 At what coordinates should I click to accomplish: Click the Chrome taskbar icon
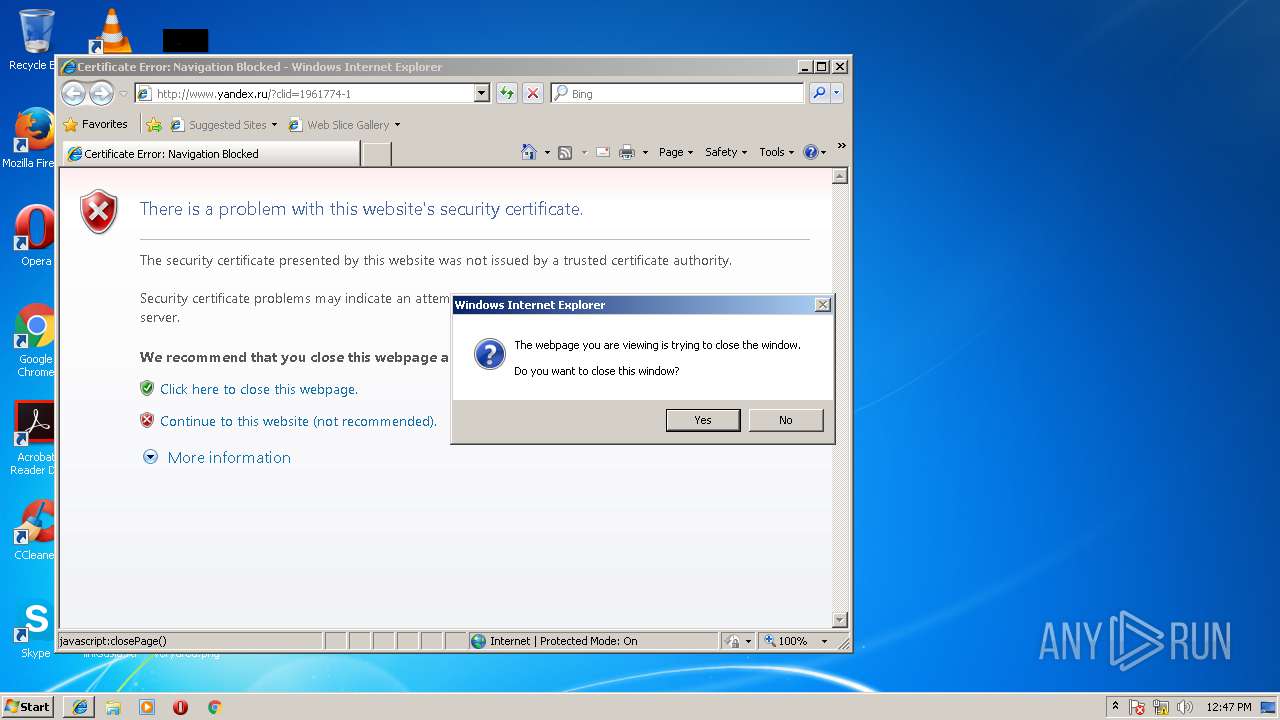(214, 707)
